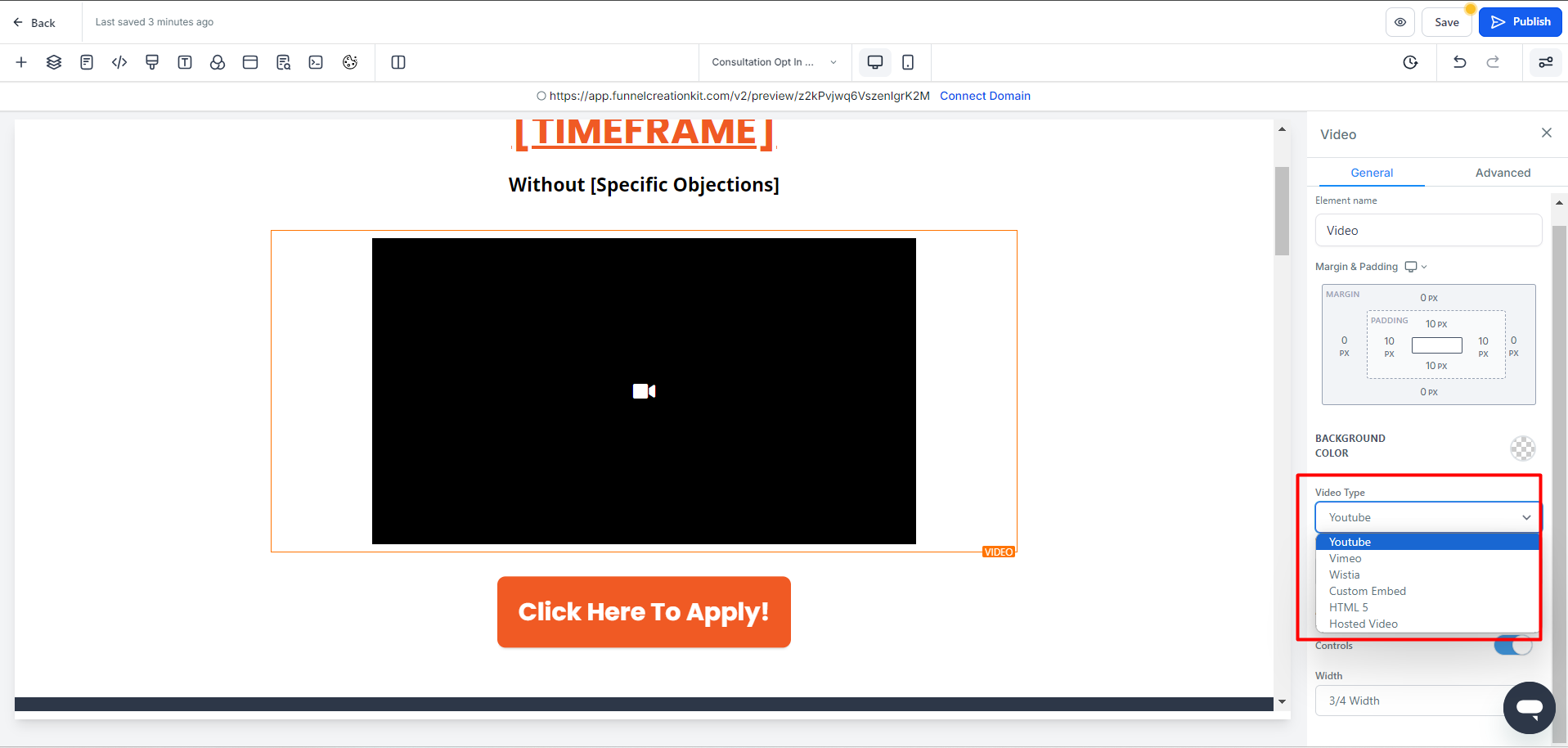
Task: Switch to desktop view
Action: (x=875, y=62)
